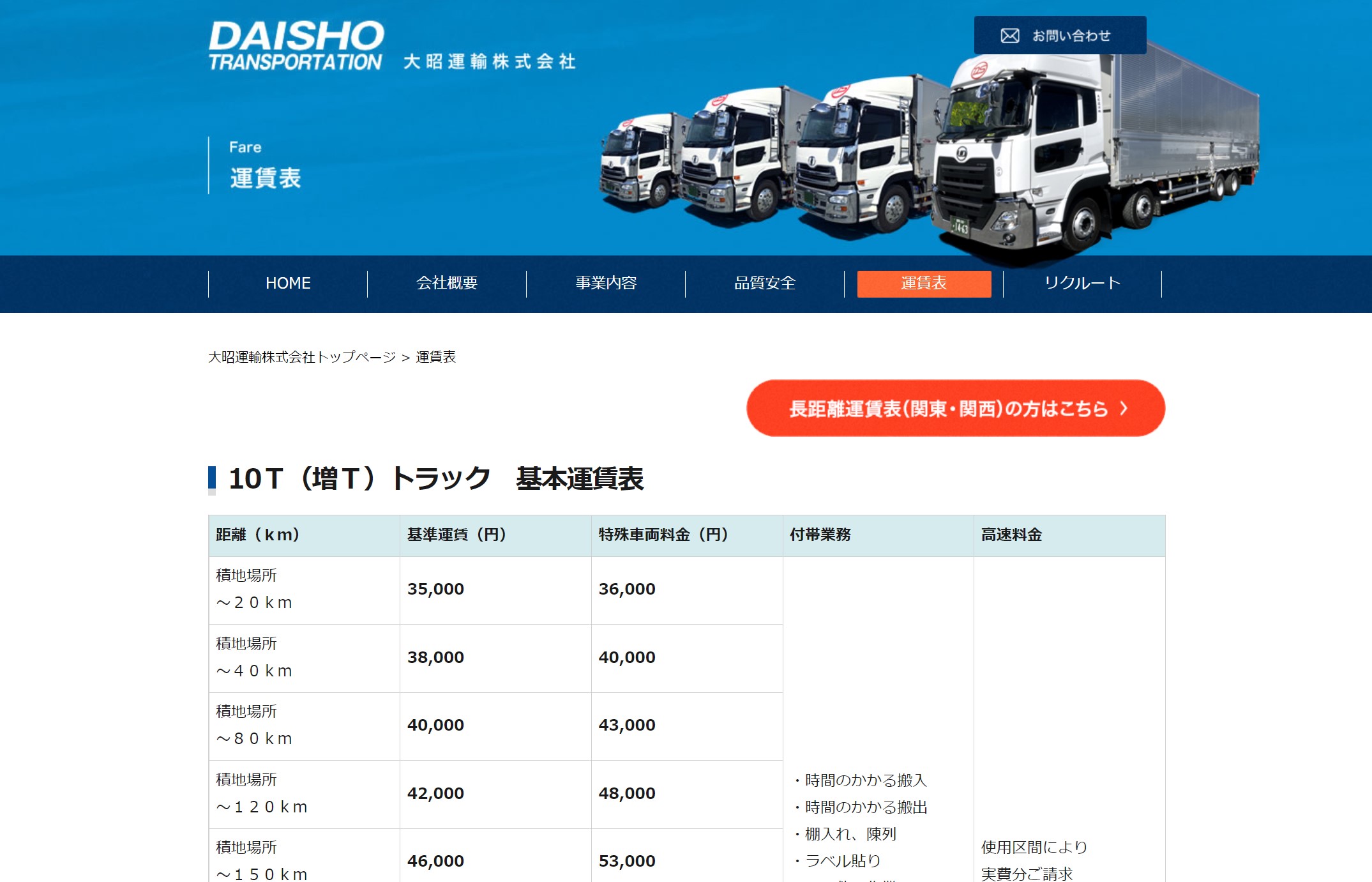This screenshot has width=1372, height=882.
Task: Click the 43,000 special vehicle fee
Action: click(x=627, y=725)
